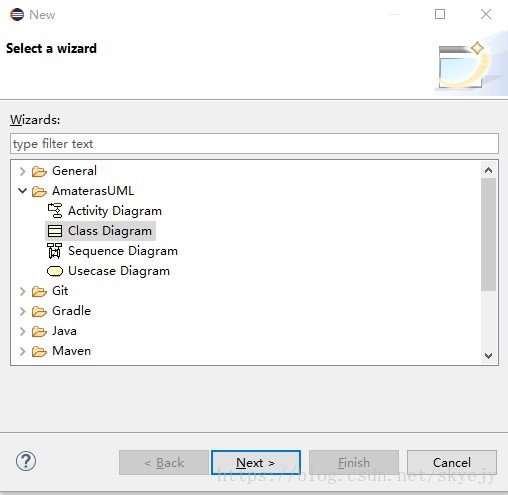Click the Cancel button

[452, 463]
